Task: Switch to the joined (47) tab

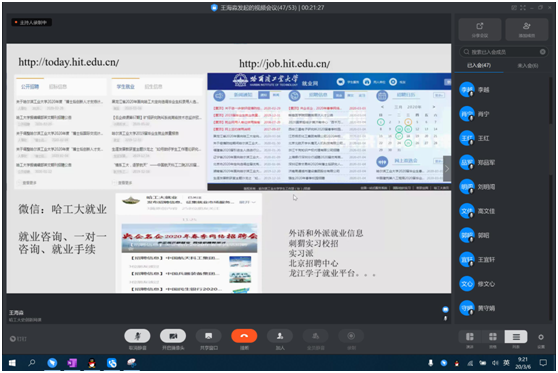Action: 479,65
